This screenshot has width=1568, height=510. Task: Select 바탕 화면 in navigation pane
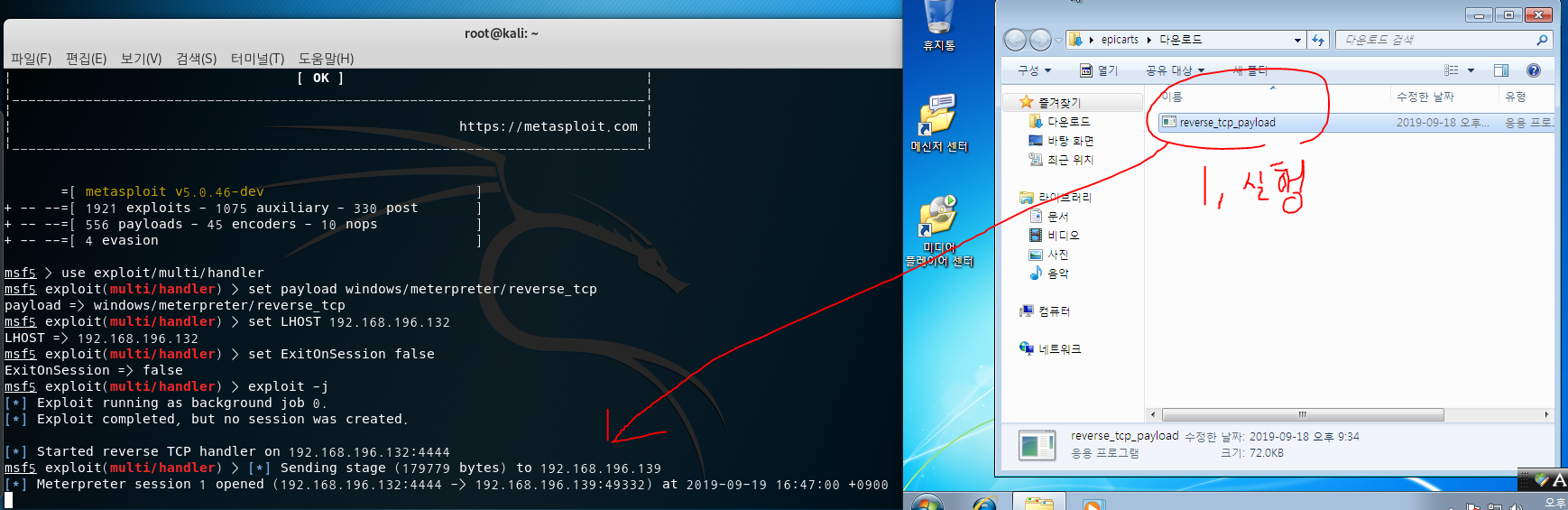coord(1070,141)
